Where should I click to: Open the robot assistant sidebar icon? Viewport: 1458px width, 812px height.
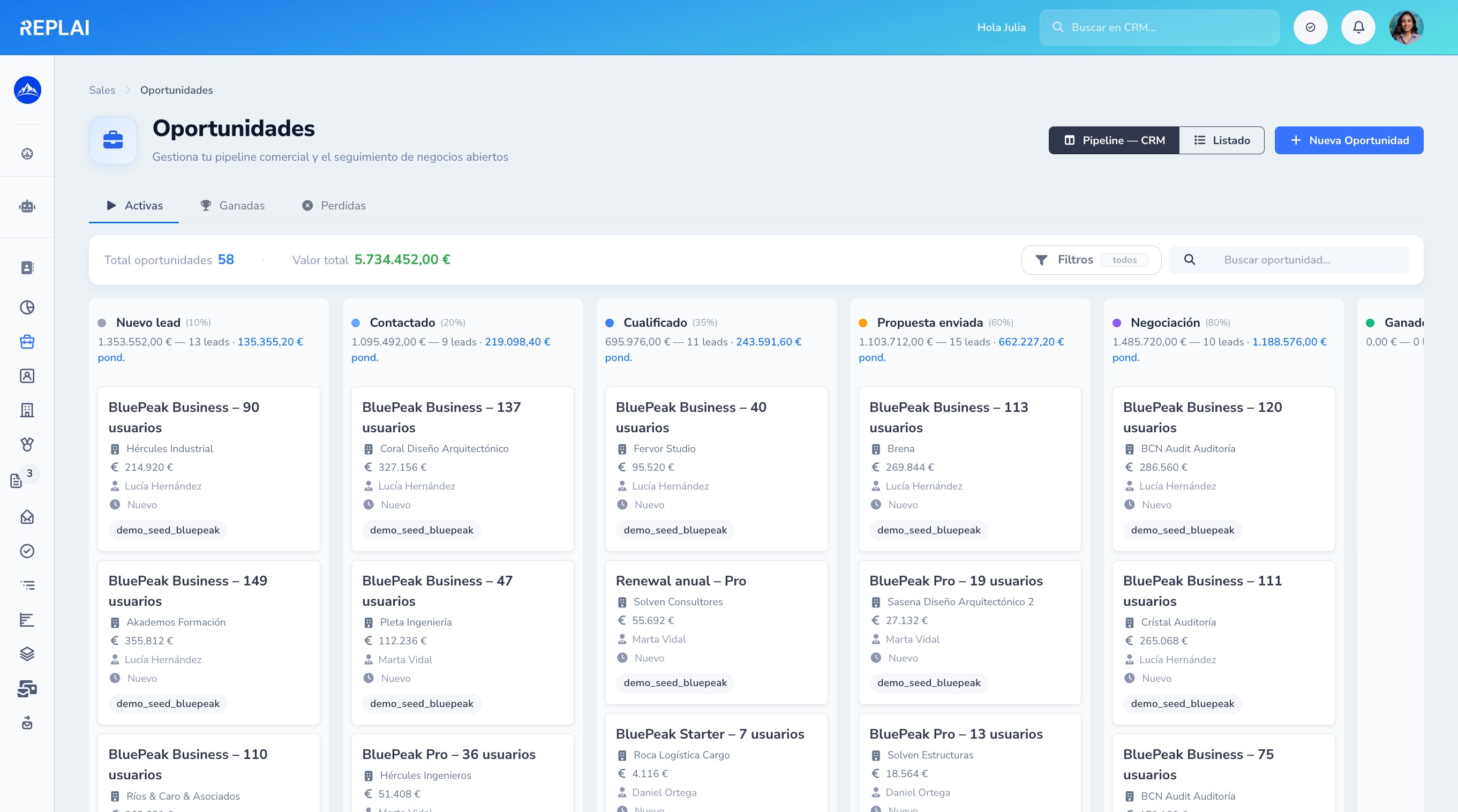pyautogui.click(x=27, y=207)
